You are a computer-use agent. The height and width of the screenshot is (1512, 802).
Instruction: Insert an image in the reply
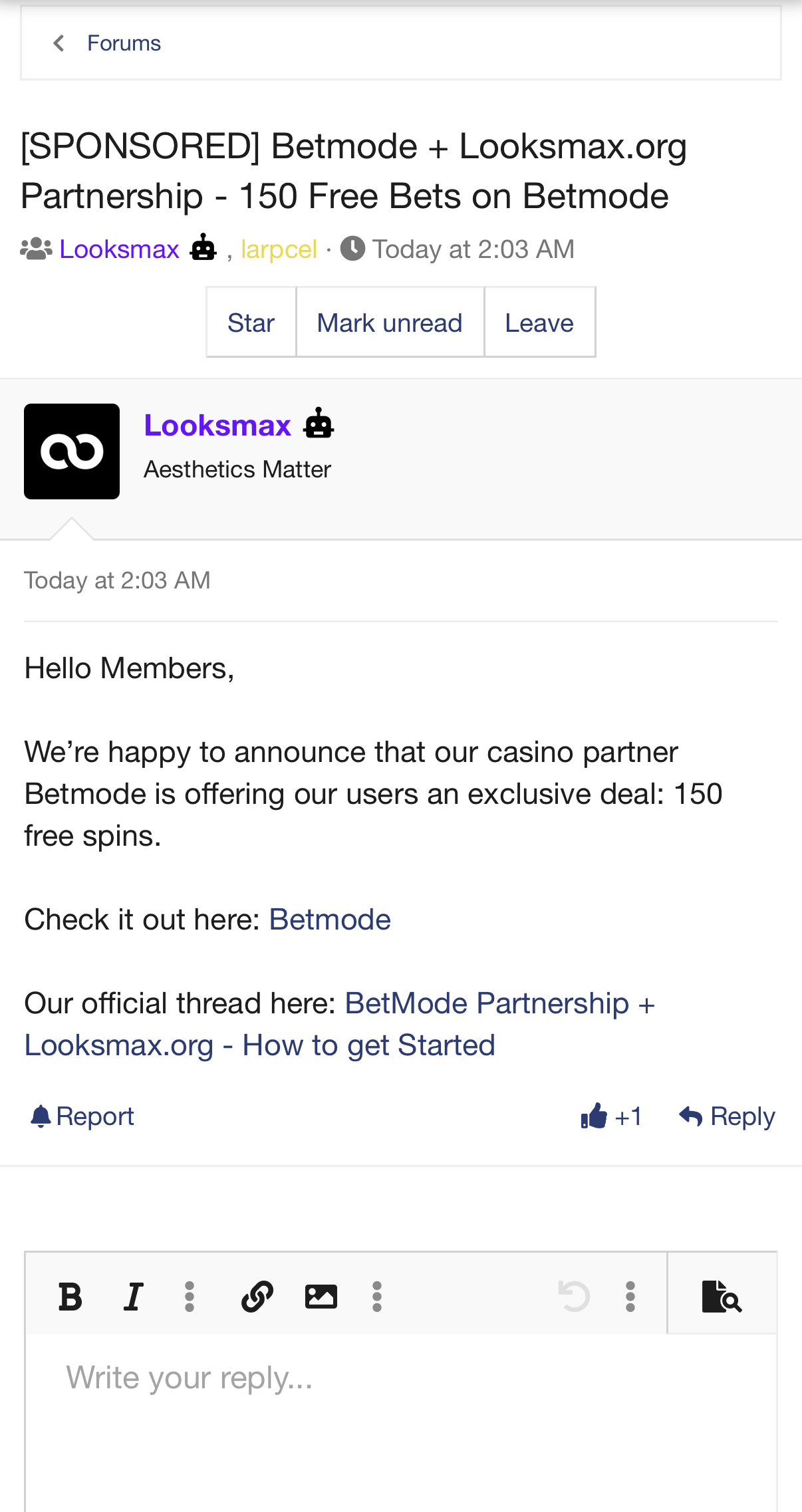click(x=321, y=1296)
